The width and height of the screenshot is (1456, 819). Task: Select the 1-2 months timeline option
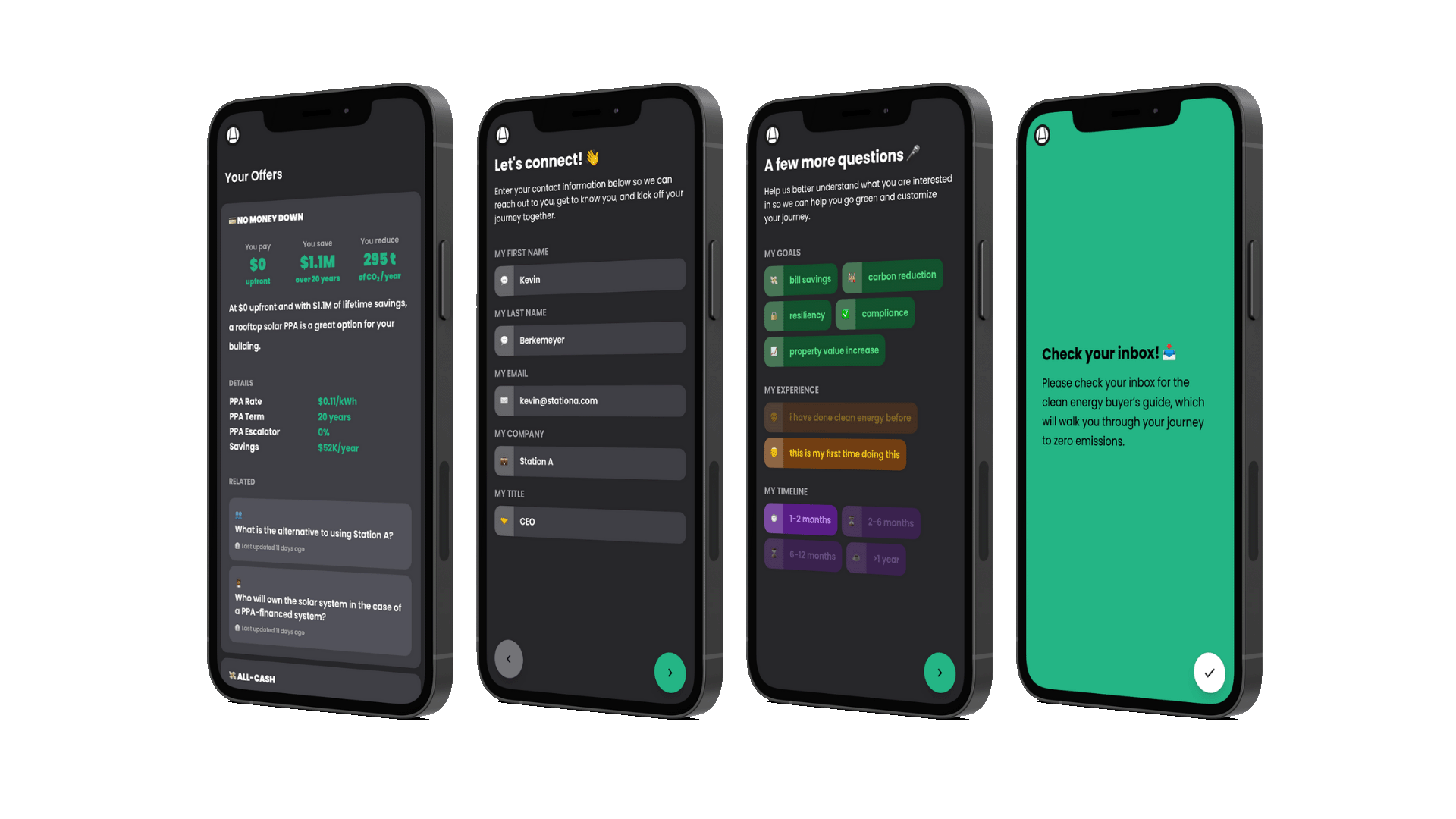(x=800, y=520)
